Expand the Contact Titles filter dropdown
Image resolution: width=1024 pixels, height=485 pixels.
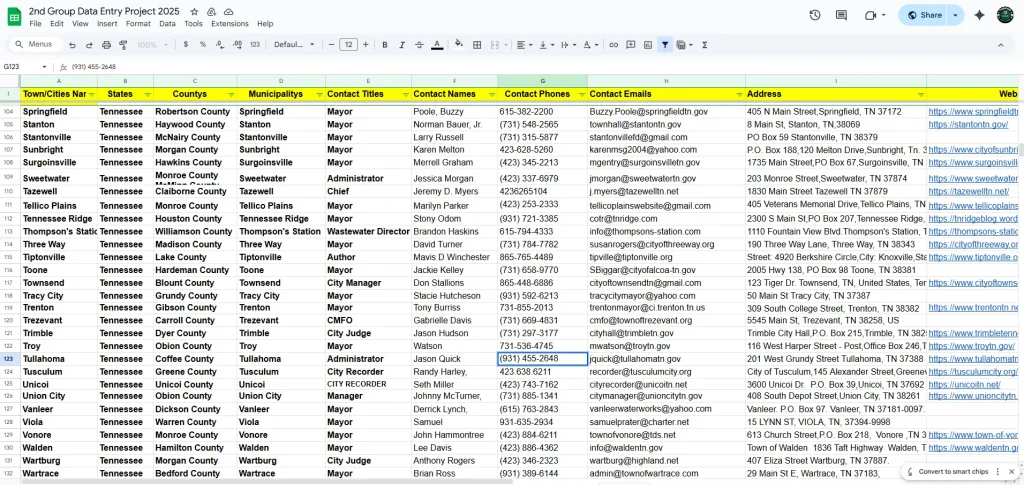coord(405,94)
